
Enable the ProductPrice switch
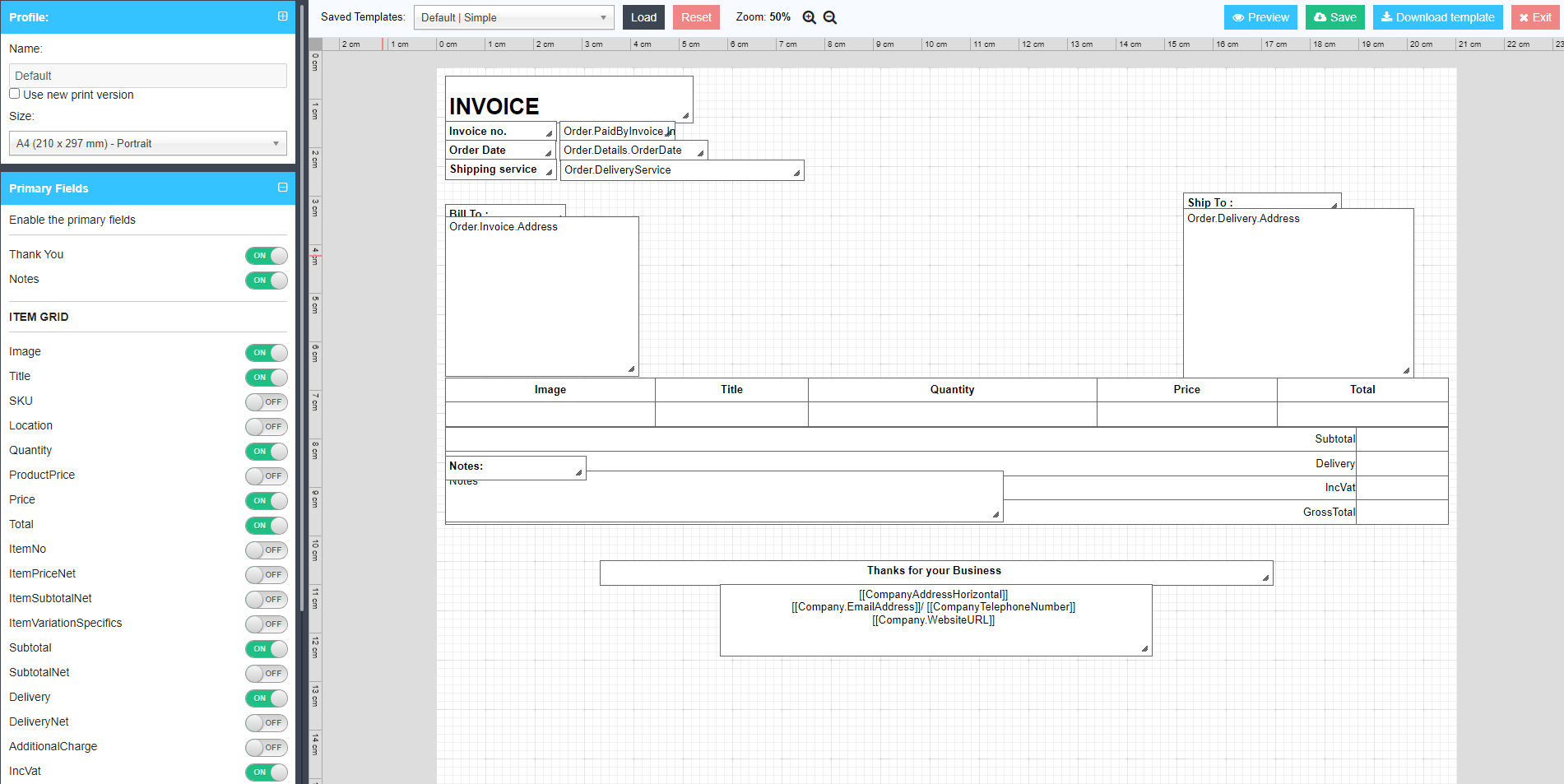267,476
